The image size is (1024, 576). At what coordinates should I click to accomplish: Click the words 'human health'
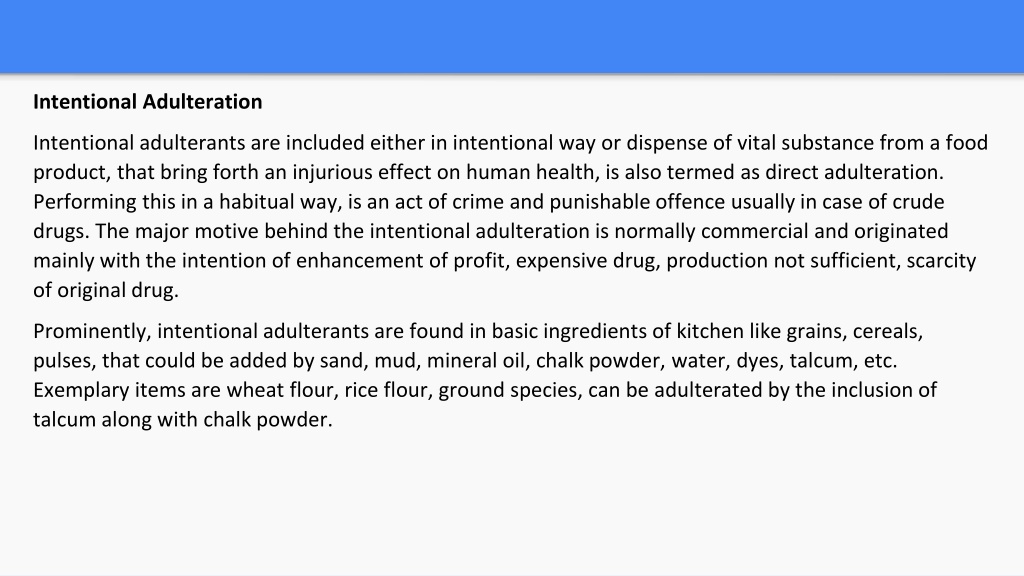[530, 172]
